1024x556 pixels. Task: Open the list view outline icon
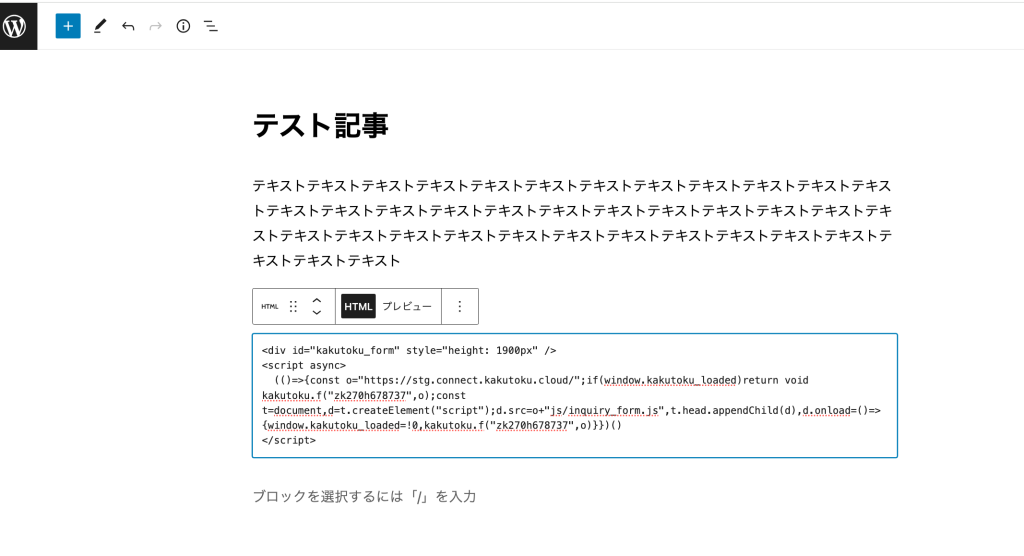(211, 26)
